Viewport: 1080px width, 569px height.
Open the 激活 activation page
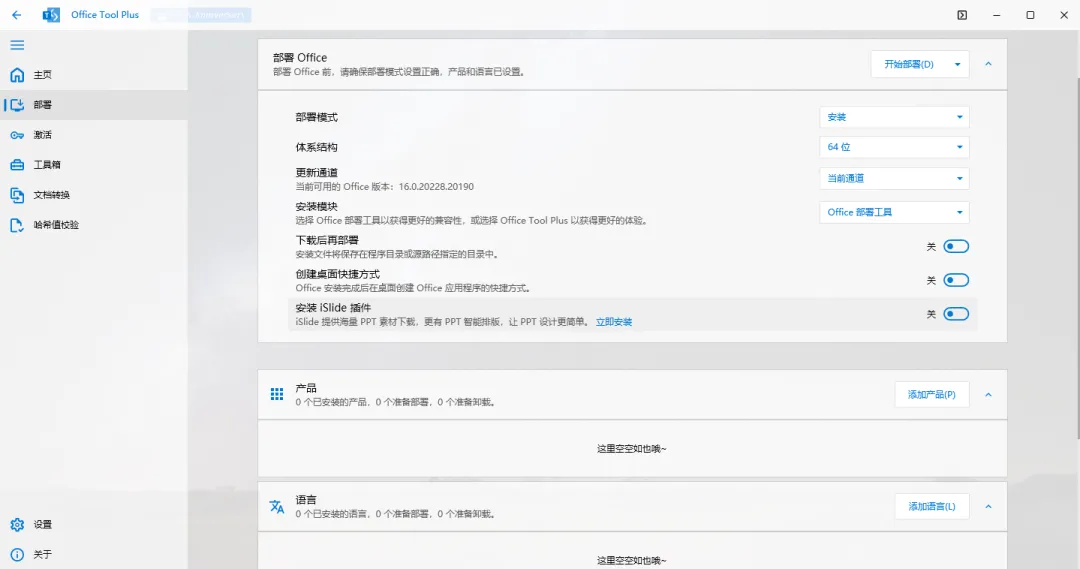tap(94, 135)
